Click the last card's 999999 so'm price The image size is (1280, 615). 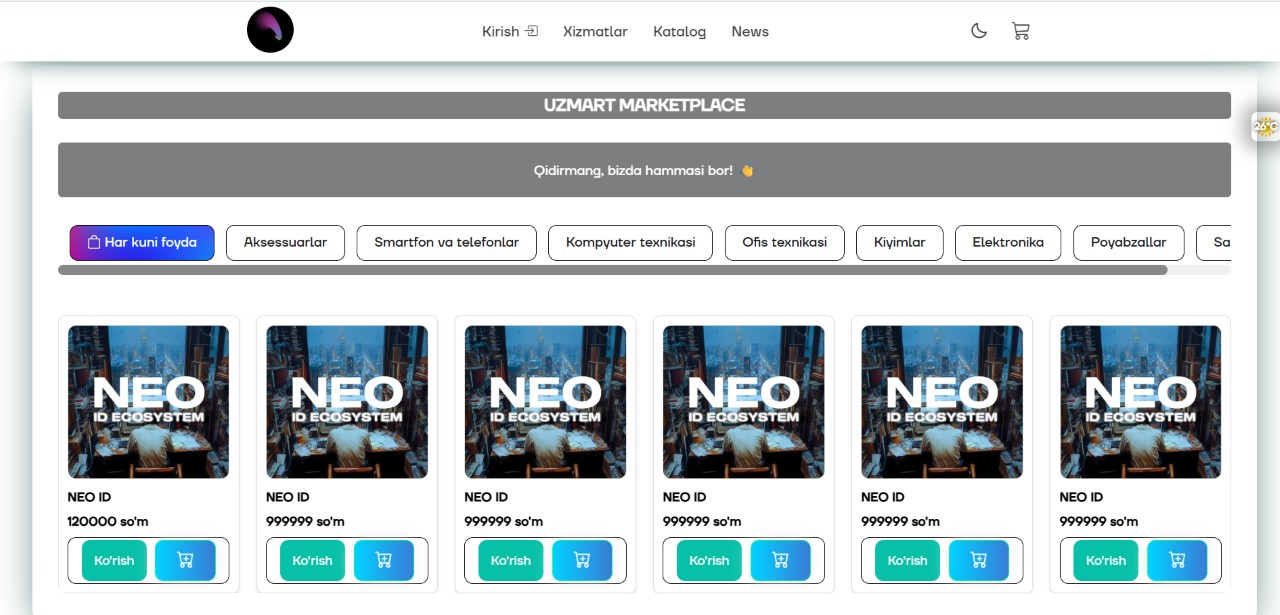pos(1099,522)
